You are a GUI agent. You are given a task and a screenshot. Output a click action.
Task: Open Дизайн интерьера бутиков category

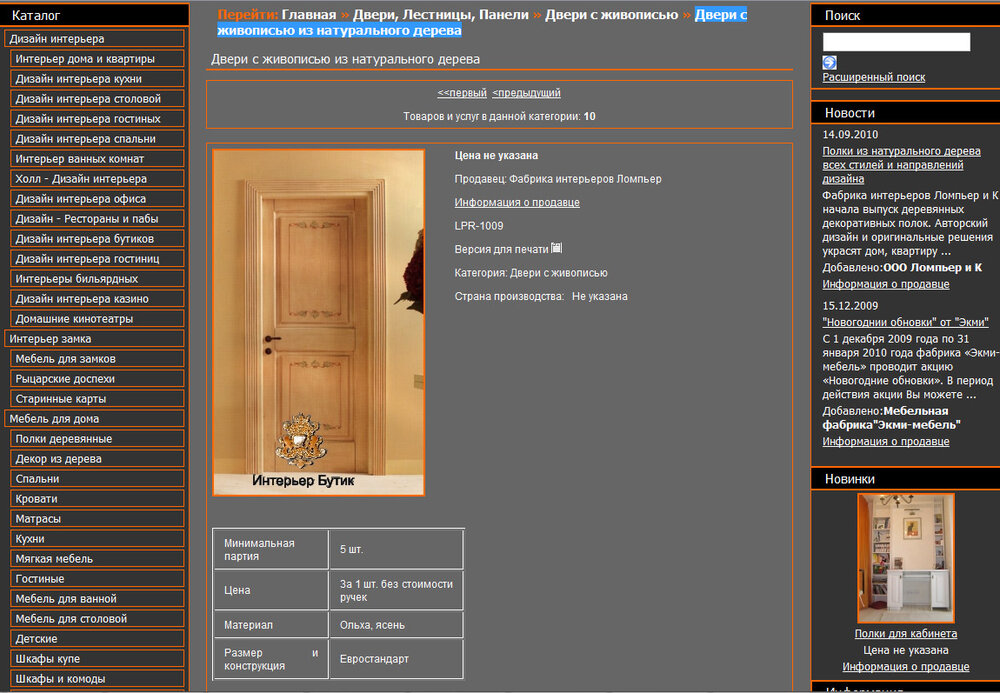coord(97,238)
